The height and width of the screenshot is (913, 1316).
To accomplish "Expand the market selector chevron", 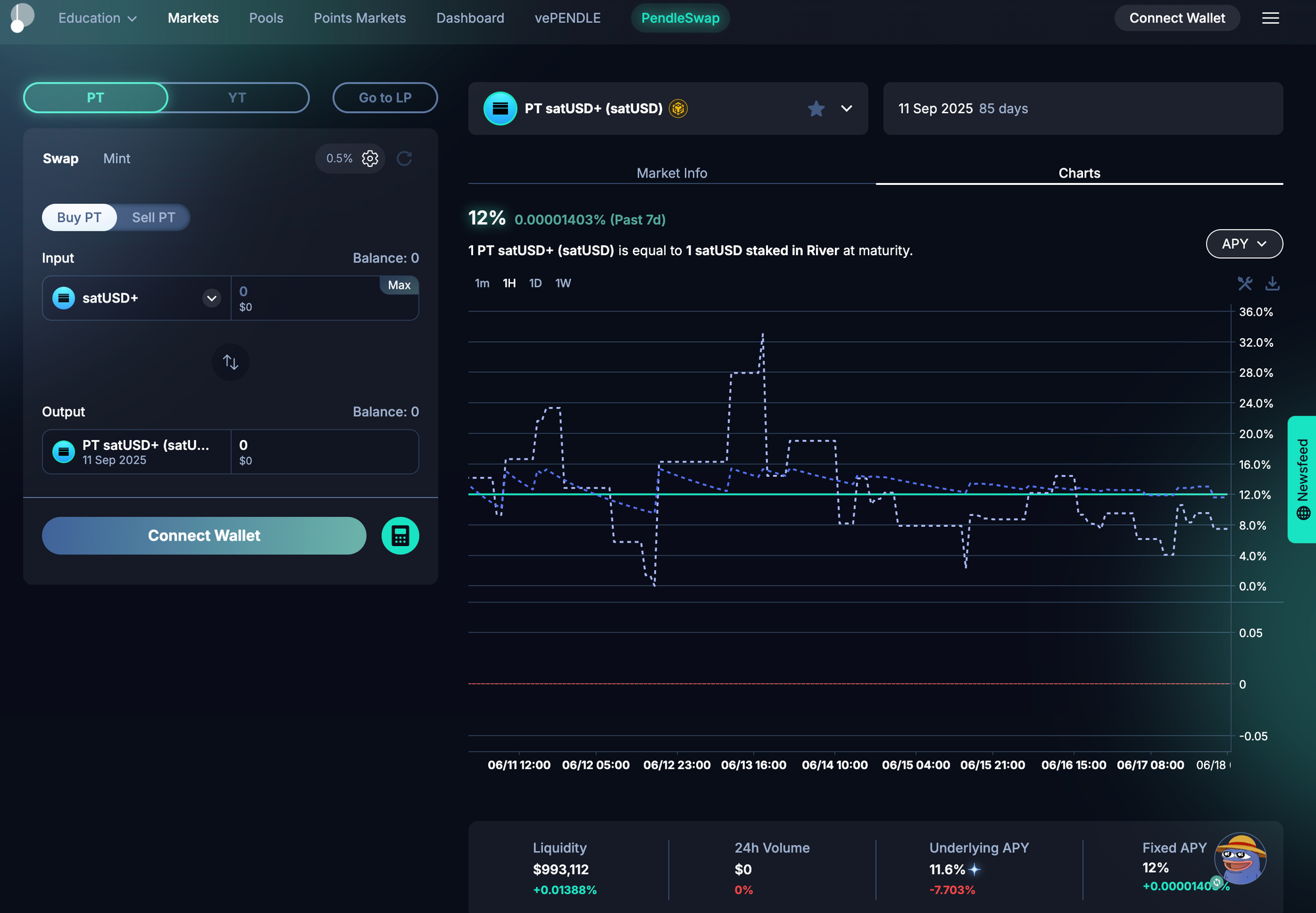I will (847, 109).
